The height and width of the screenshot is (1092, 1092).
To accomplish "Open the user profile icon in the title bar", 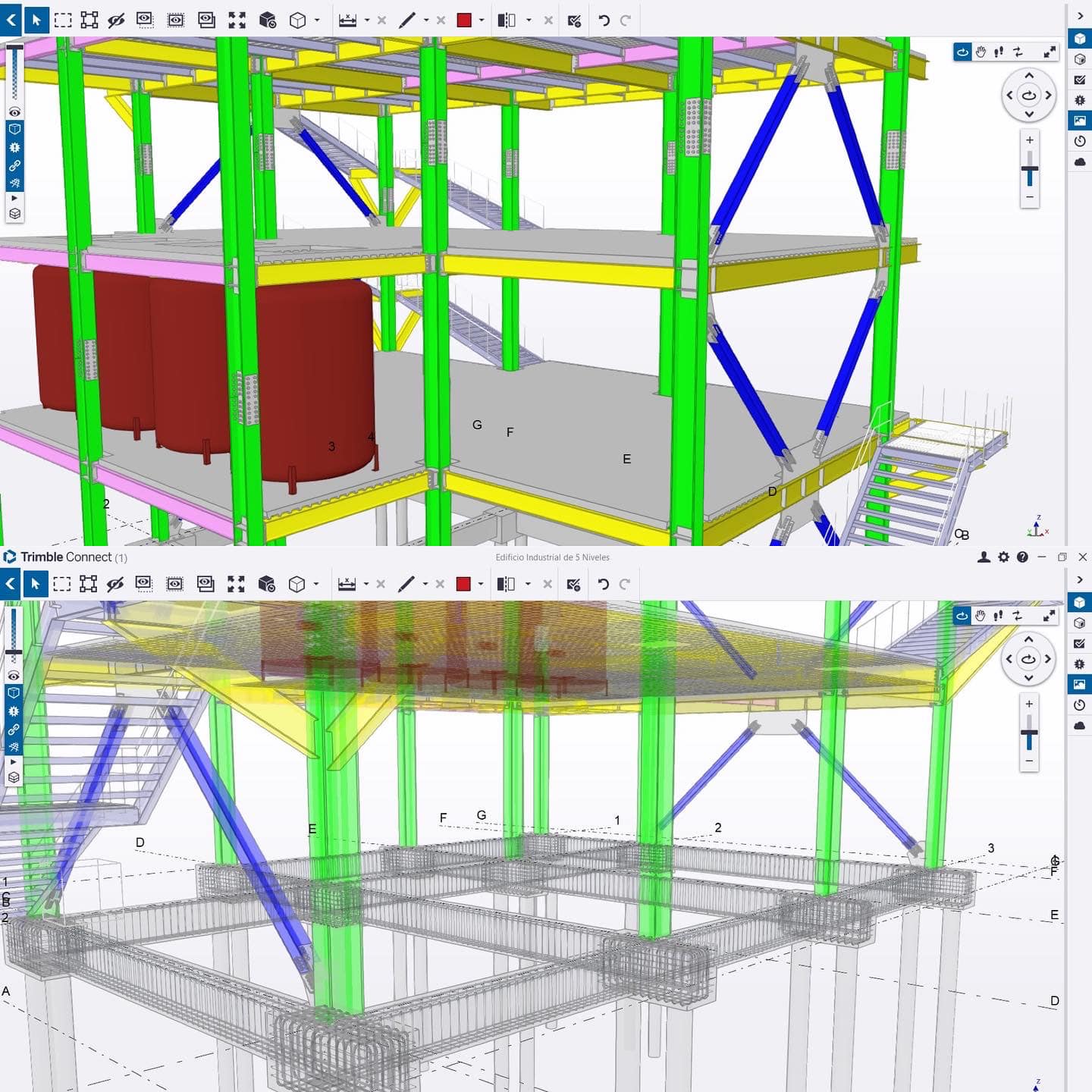I will 984,557.
